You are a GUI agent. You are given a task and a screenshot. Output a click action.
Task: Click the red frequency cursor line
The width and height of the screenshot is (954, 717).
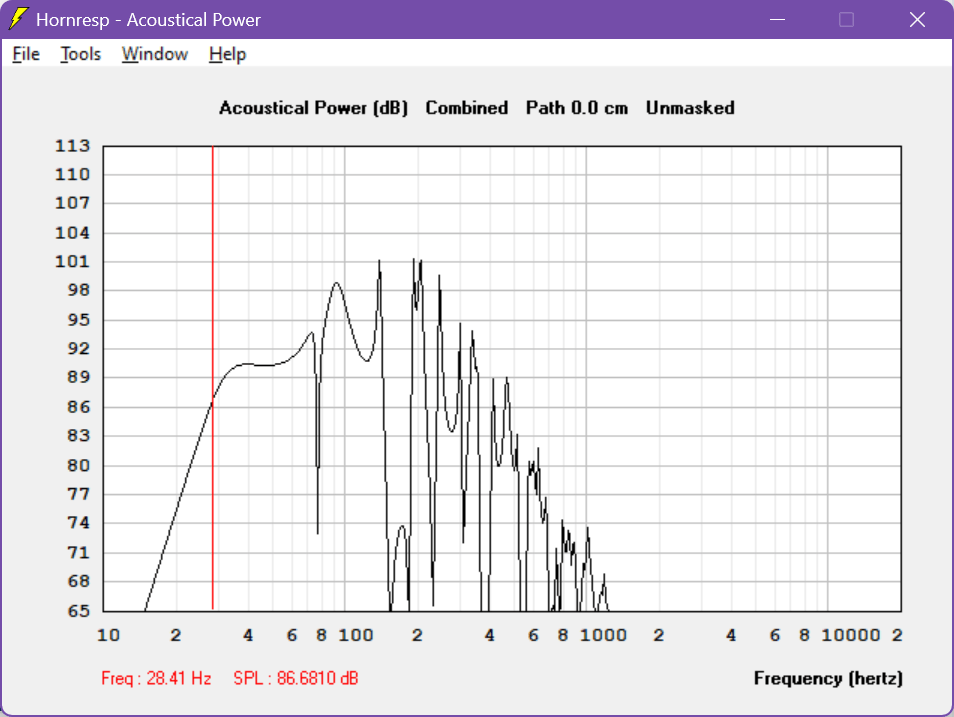click(213, 377)
